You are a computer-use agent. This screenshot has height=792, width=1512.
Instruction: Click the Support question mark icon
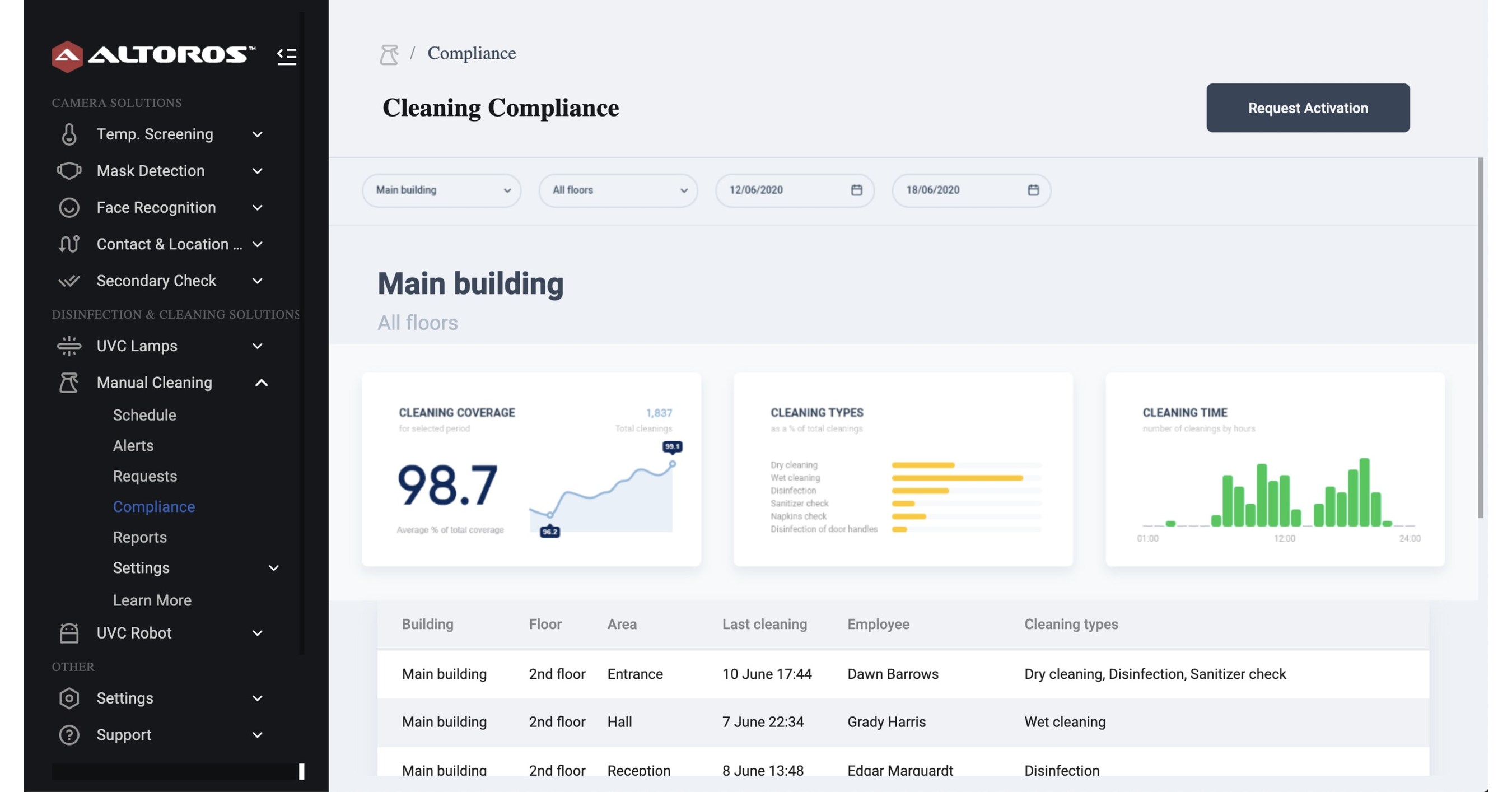coord(69,734)
